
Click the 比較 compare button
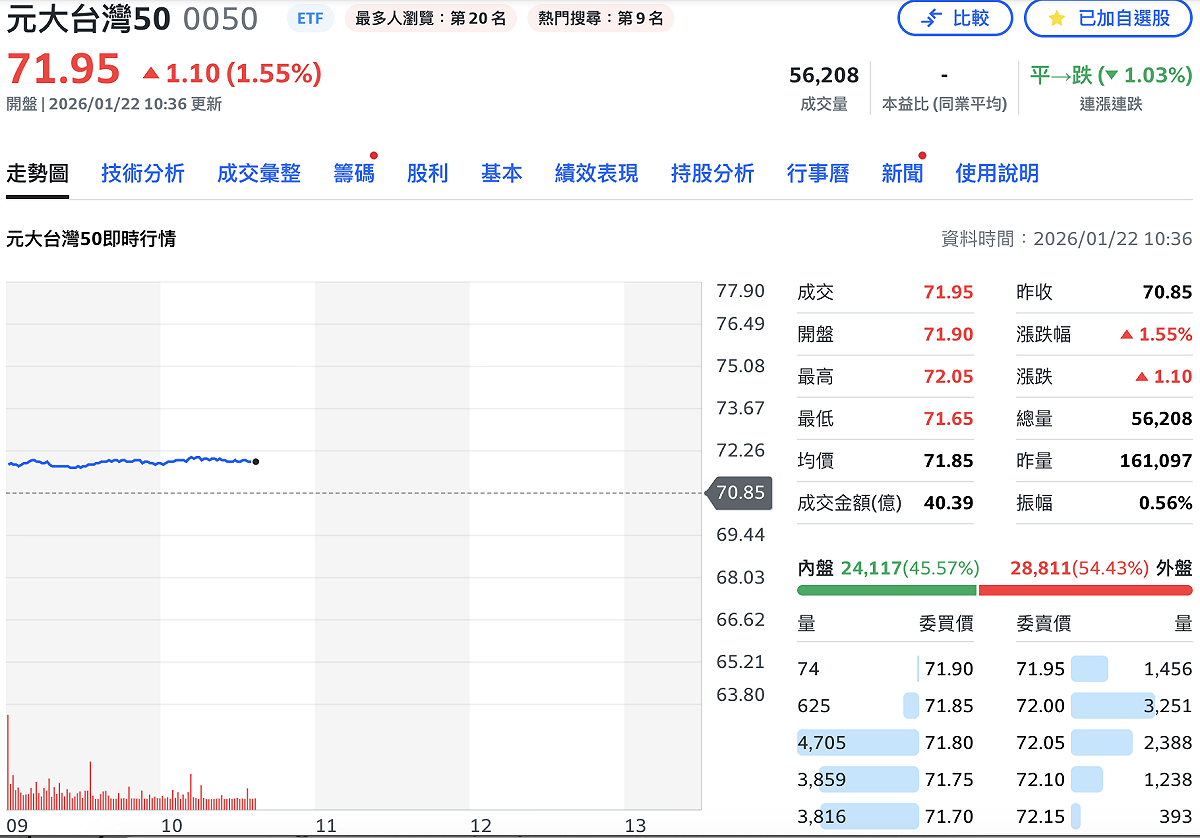[954, 18]
